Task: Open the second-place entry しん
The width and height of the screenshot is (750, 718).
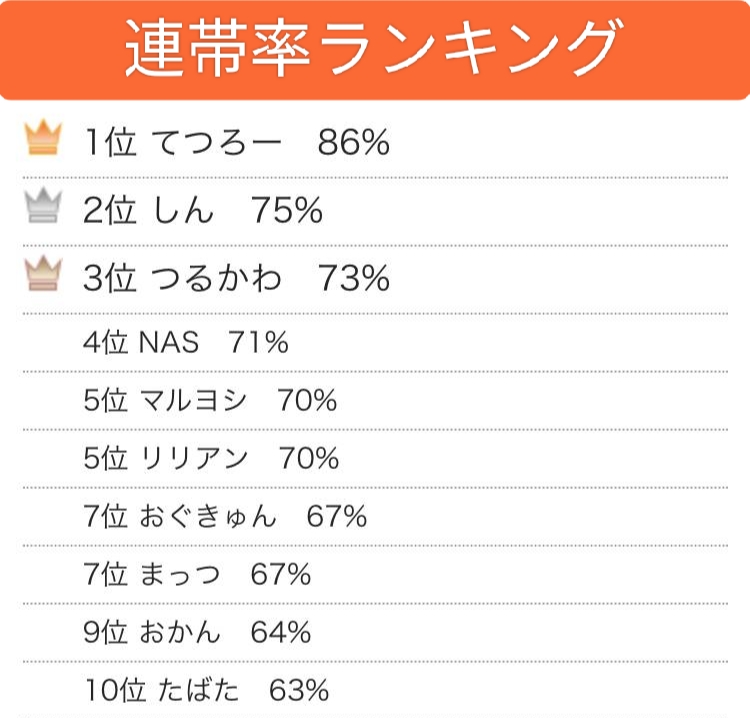Action: pyautogui.click(x=186, y=211)
